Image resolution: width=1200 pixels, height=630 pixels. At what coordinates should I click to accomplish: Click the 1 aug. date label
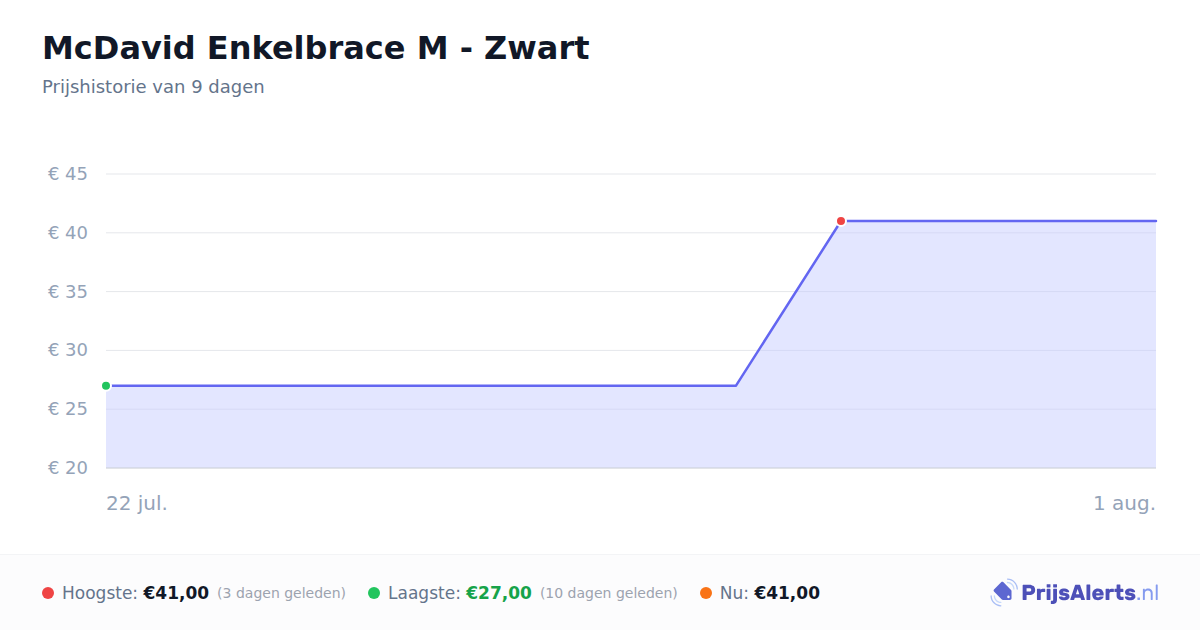(x=1124, y=503)
